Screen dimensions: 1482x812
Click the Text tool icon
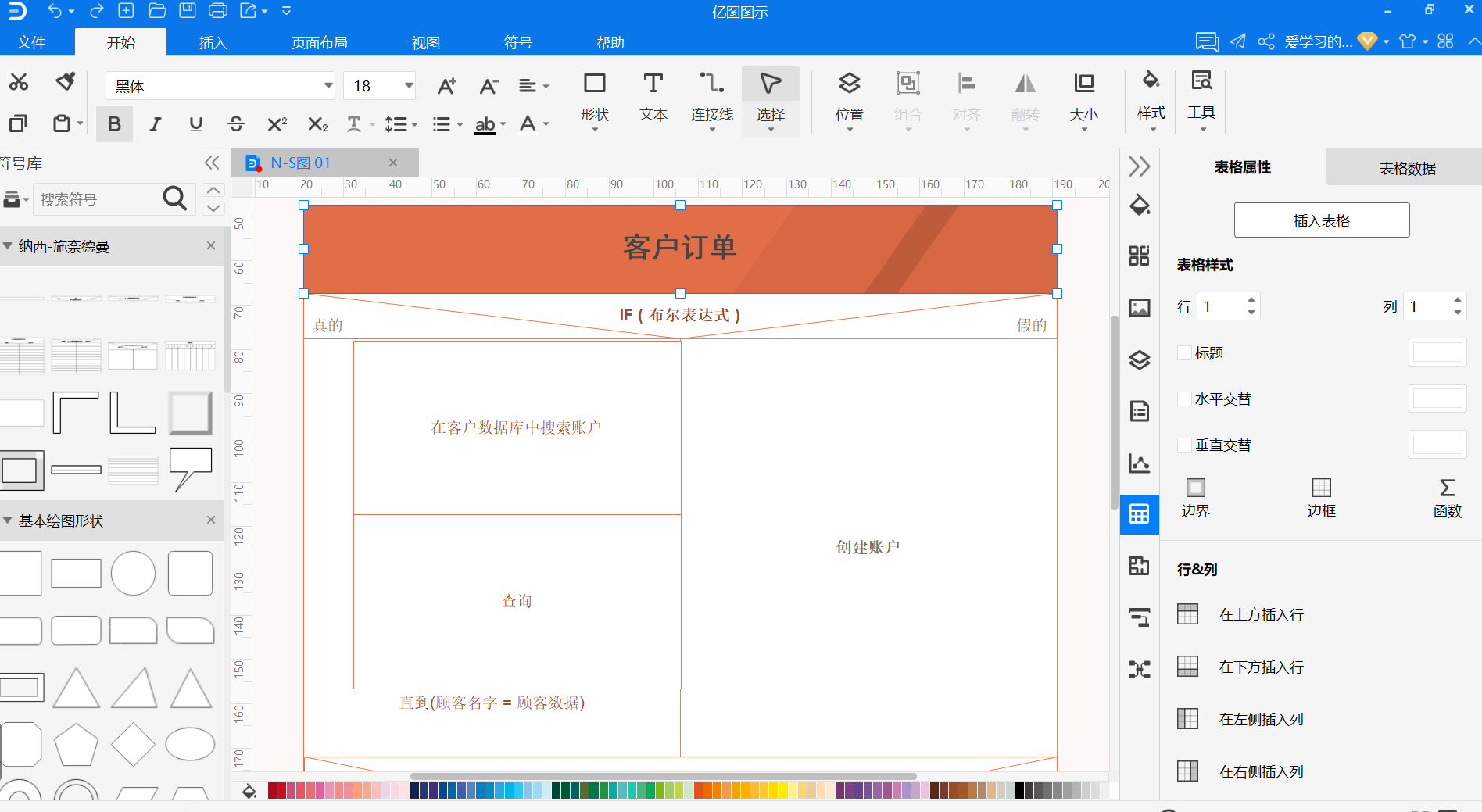click(653, 83)
